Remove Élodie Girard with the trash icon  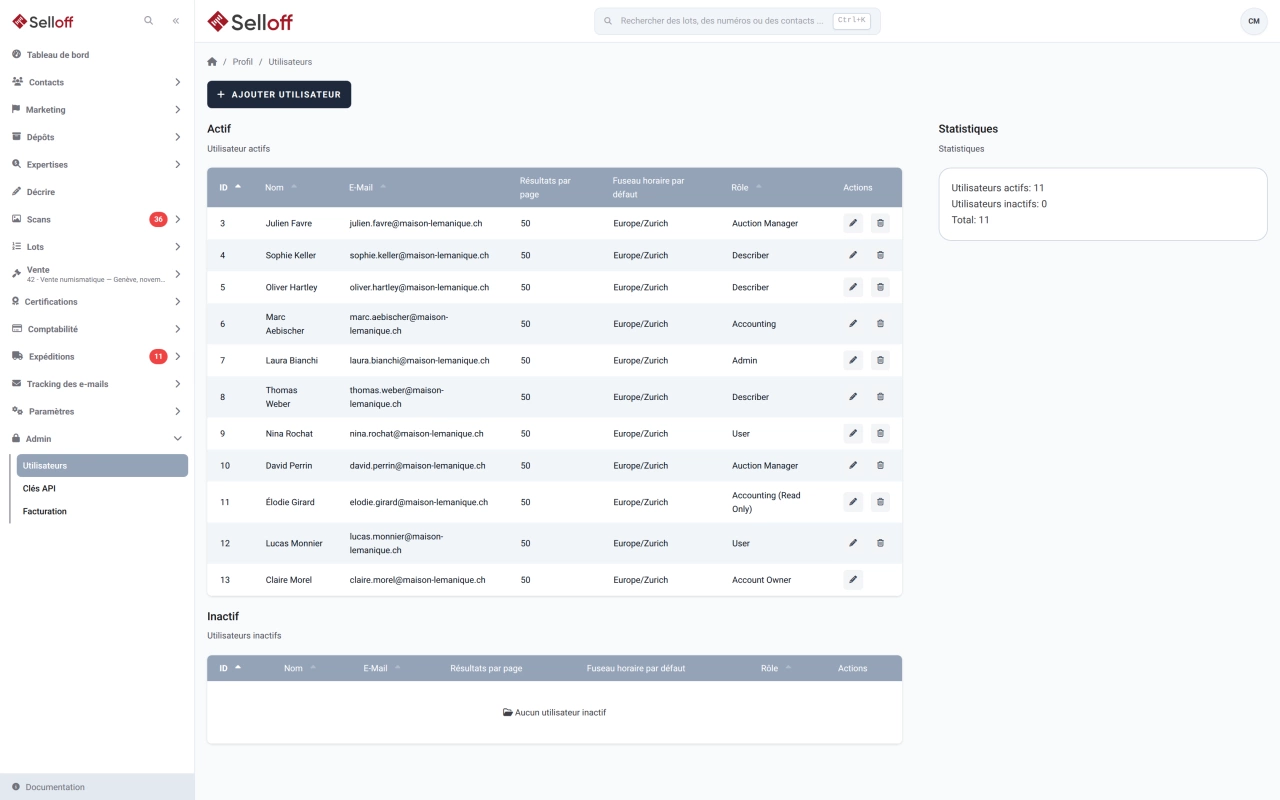(x=880, y=502)
